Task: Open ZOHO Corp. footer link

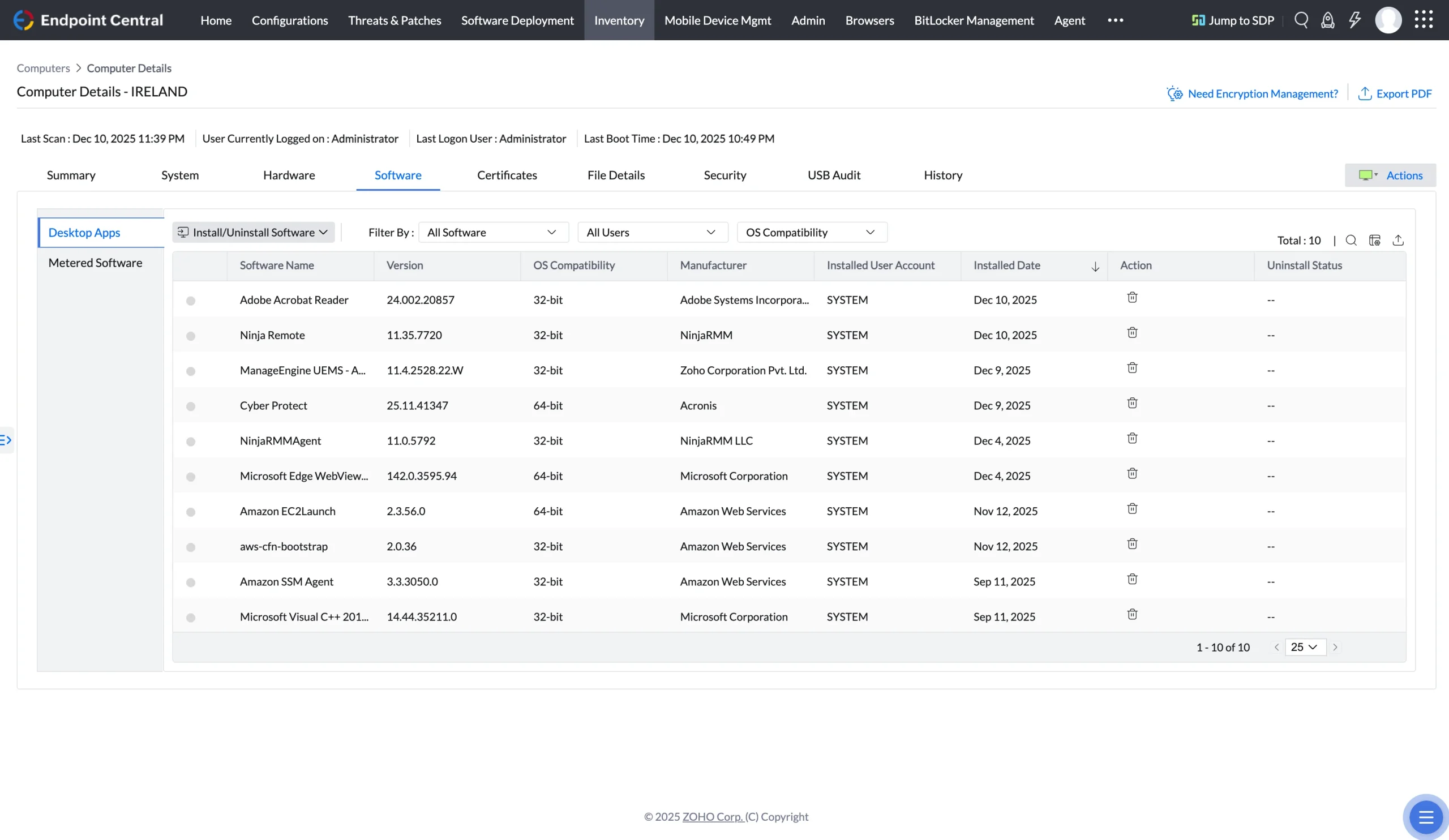Action: 713,817
